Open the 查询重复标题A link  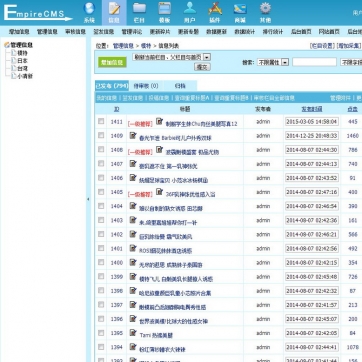tap(192, 98)
